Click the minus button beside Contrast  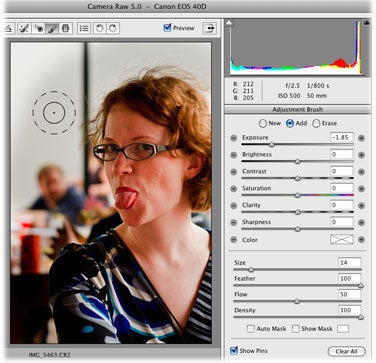coord(234,172)
